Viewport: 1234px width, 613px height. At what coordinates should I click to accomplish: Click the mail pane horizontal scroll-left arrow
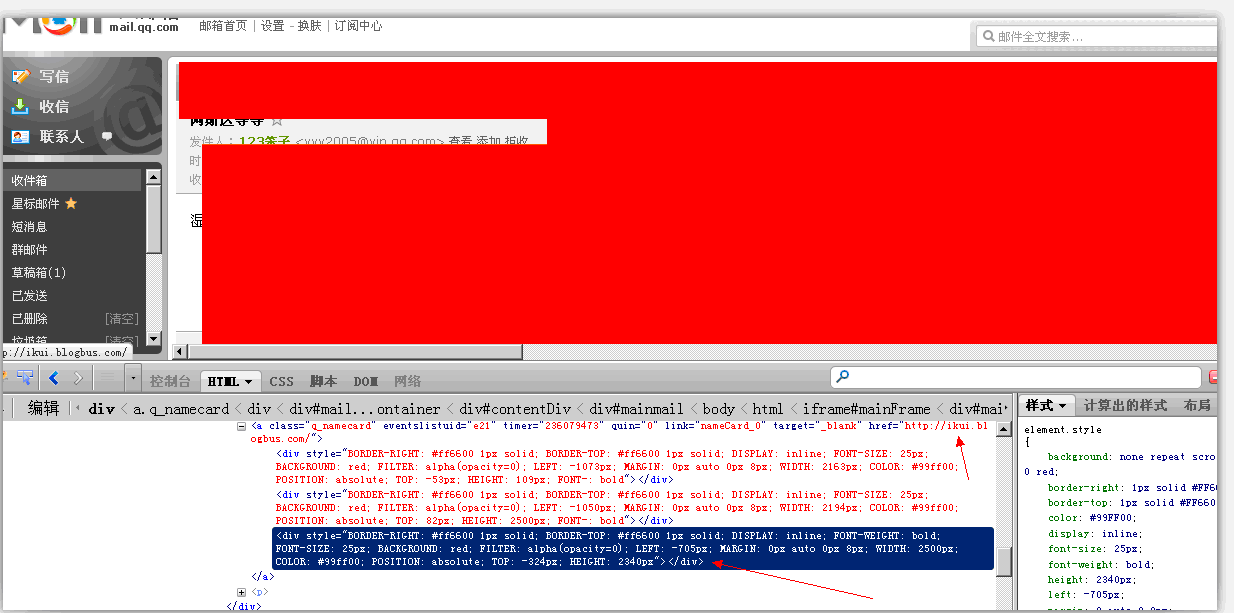point(180,352)
